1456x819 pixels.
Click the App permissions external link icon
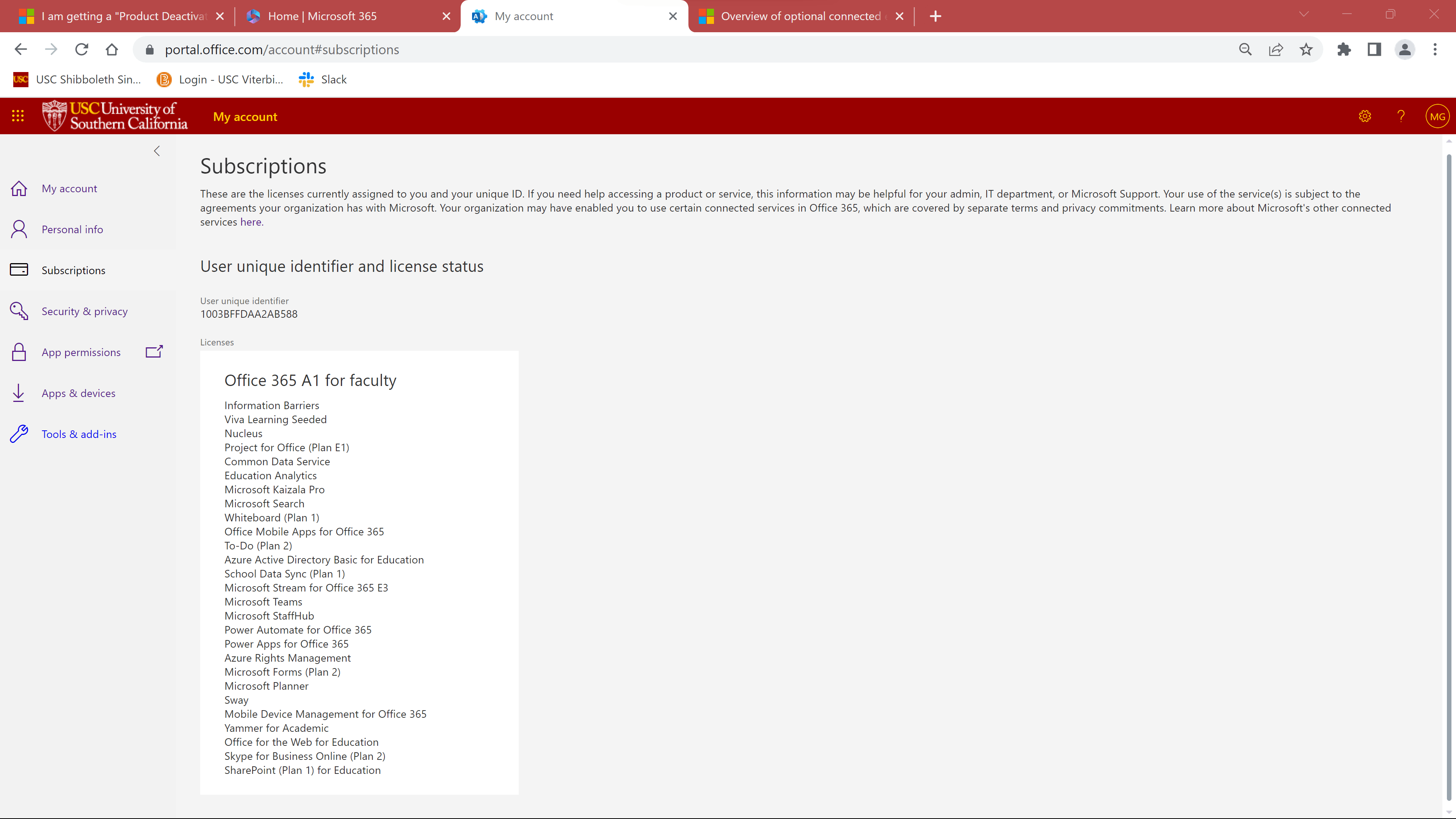click(154, 351)
